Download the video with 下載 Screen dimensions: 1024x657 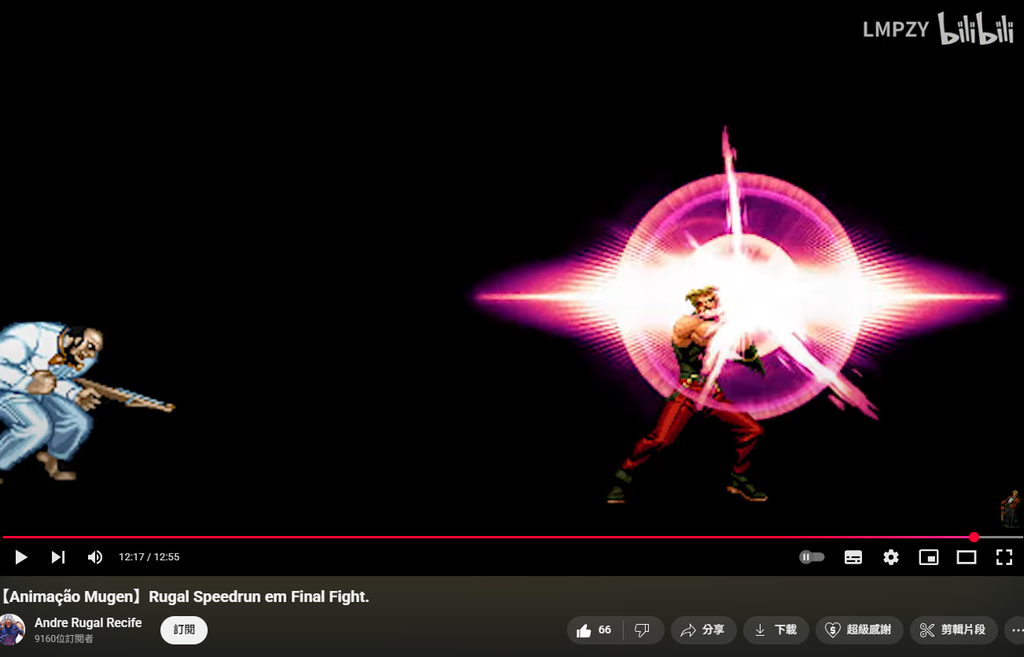pos(776,630)
